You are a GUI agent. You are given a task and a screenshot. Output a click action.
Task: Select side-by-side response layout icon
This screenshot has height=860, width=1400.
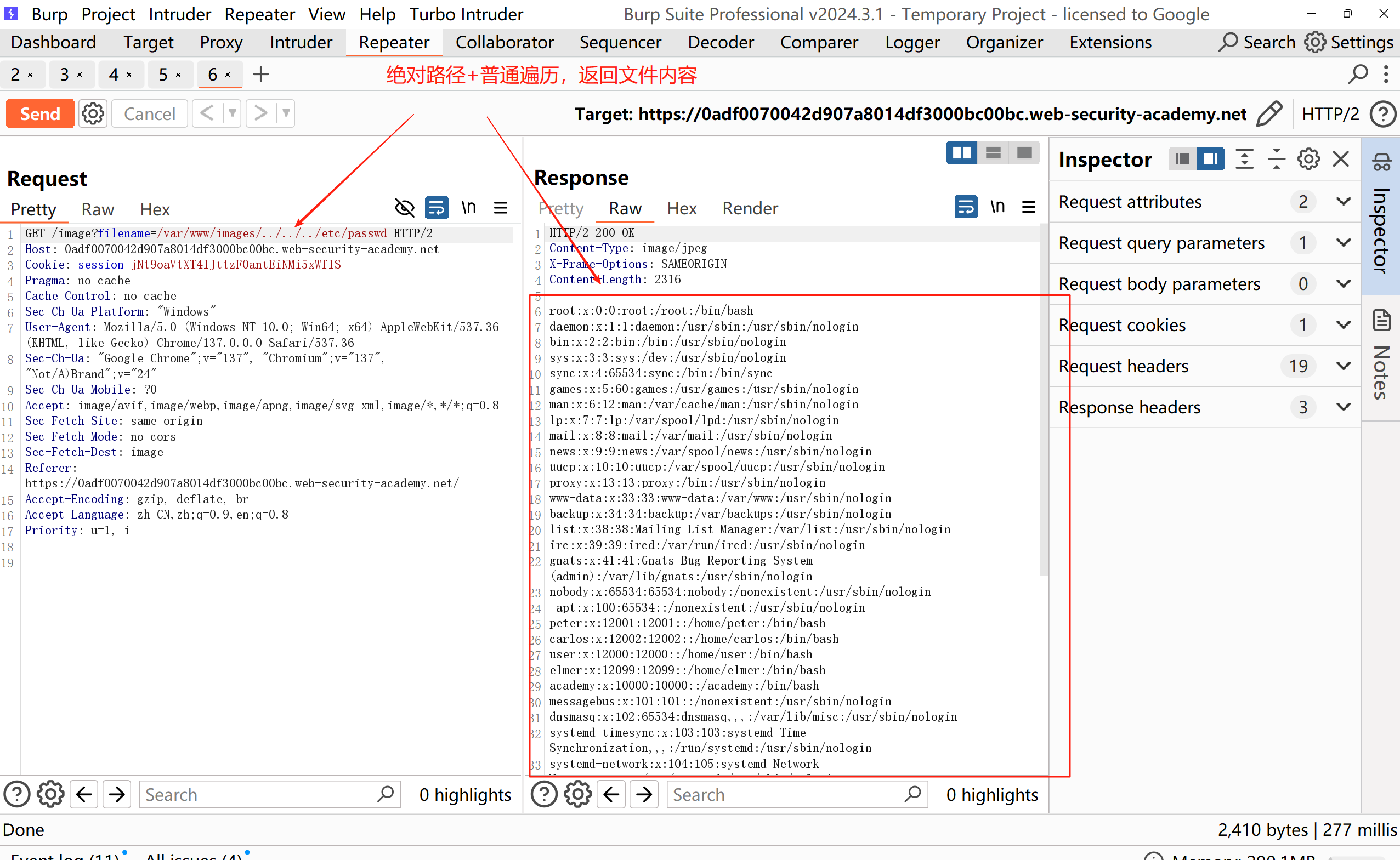(x=961, y=152)
